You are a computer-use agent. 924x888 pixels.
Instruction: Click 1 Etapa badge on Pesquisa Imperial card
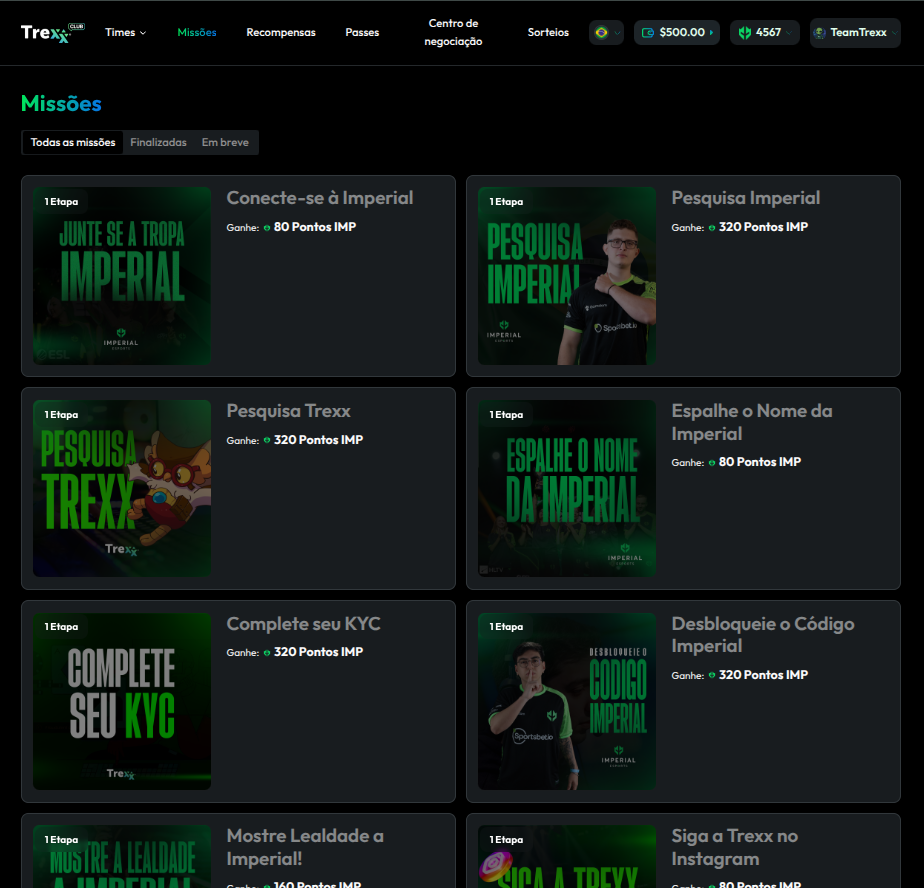tap(506, 202)
